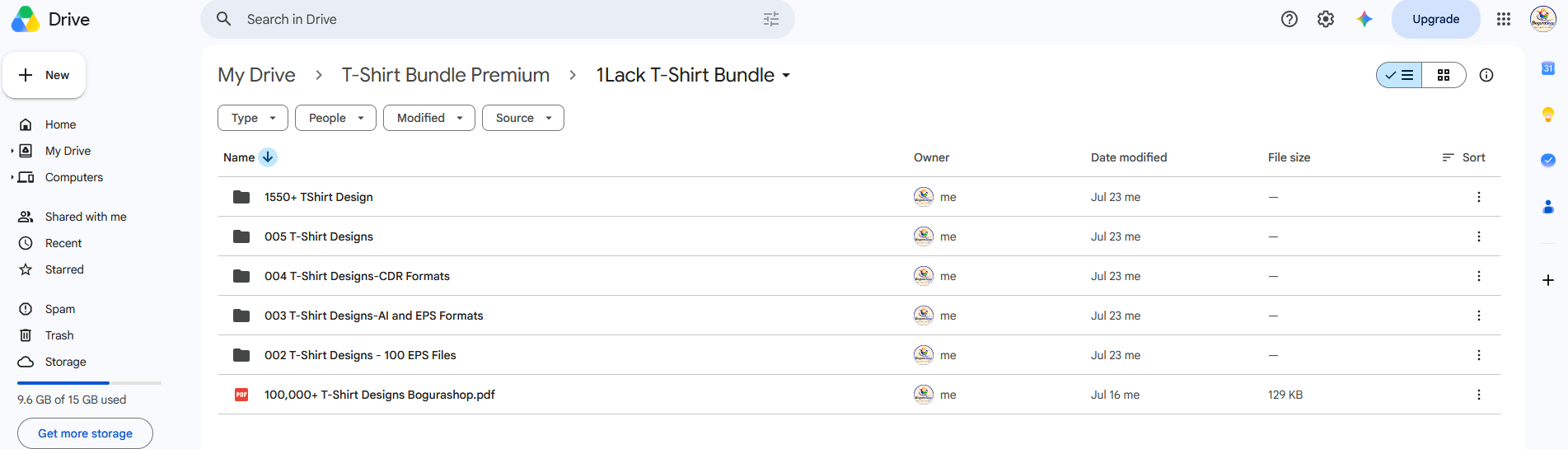Open the Google apps grid

point(1504,19)
